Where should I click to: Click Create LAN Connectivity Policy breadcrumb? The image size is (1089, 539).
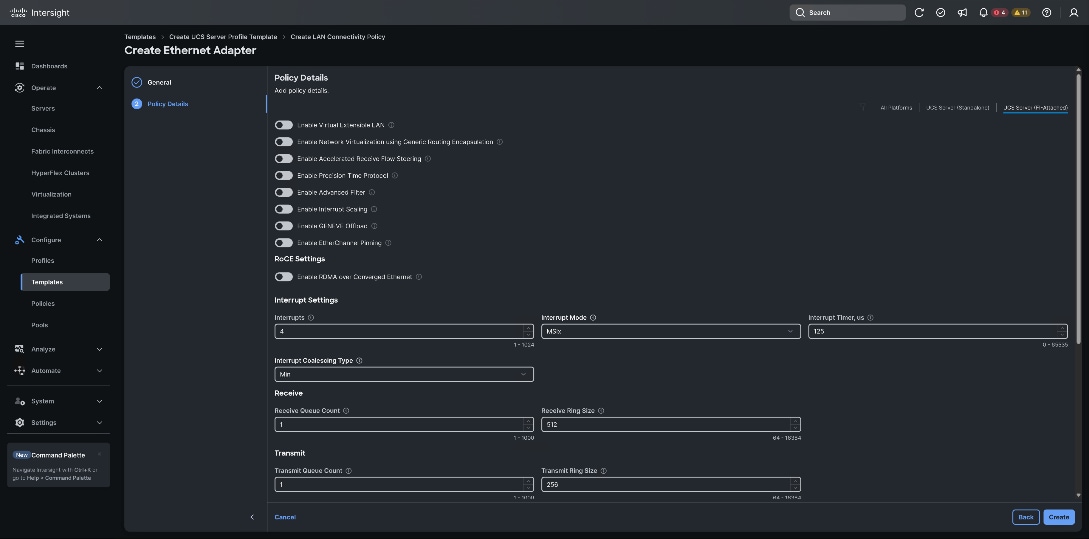coord(338,37)
